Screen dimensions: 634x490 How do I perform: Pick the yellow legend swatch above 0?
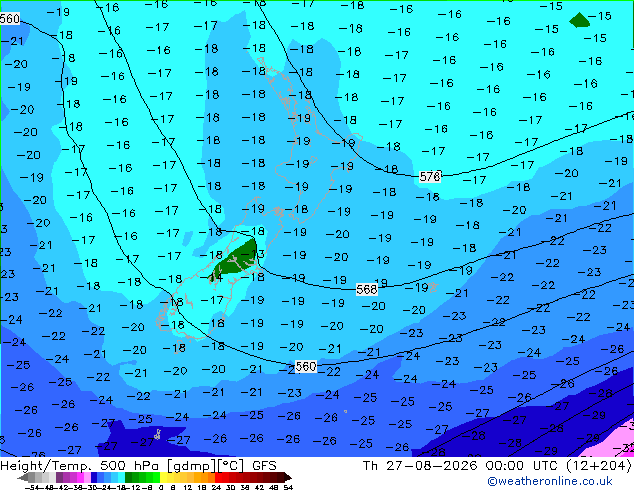click(163, 478)
